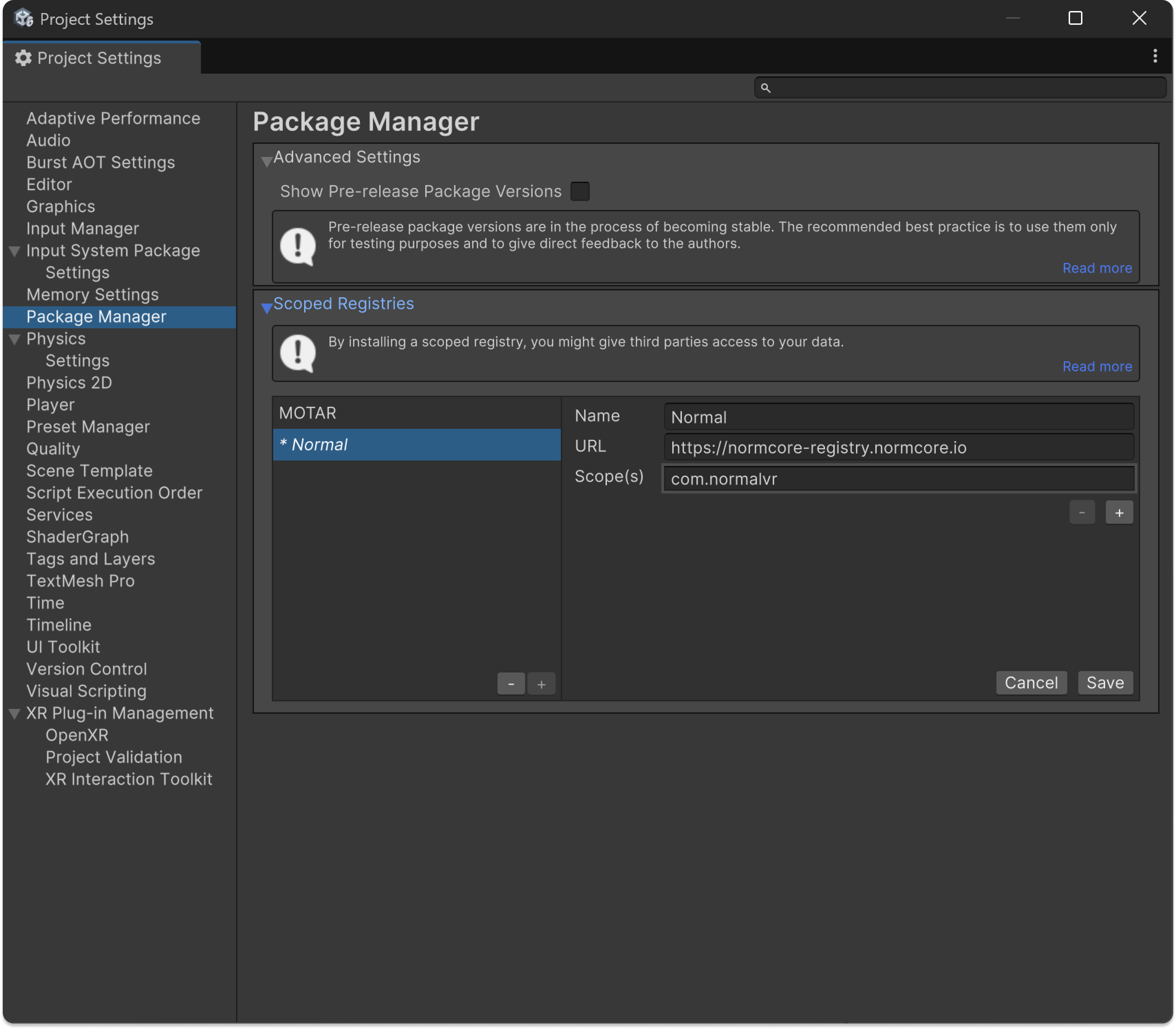This screenshot has width=1176, height=1029.
Task: Open the OpenXR settings page
Action: pyautogui.click(x=77, y=735)
